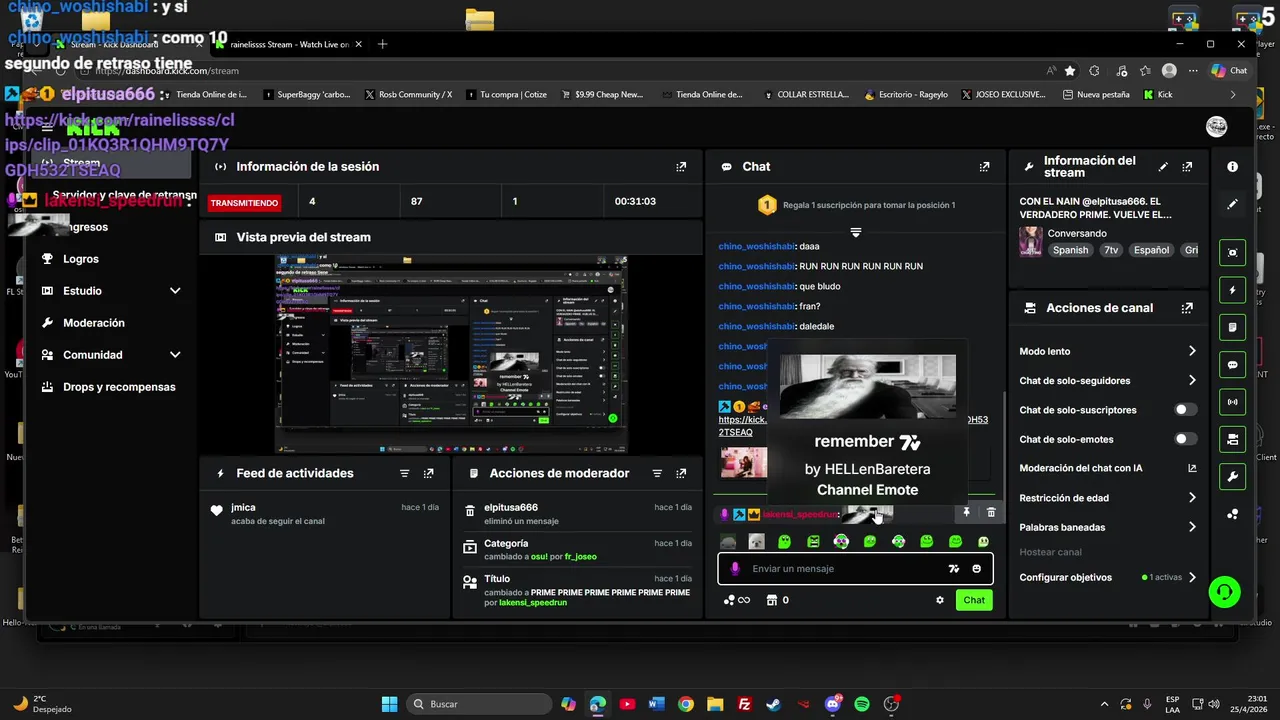Show more bookmarks with the overflow arrow
1280x720 pixels.
click(x=1232, y=94)
